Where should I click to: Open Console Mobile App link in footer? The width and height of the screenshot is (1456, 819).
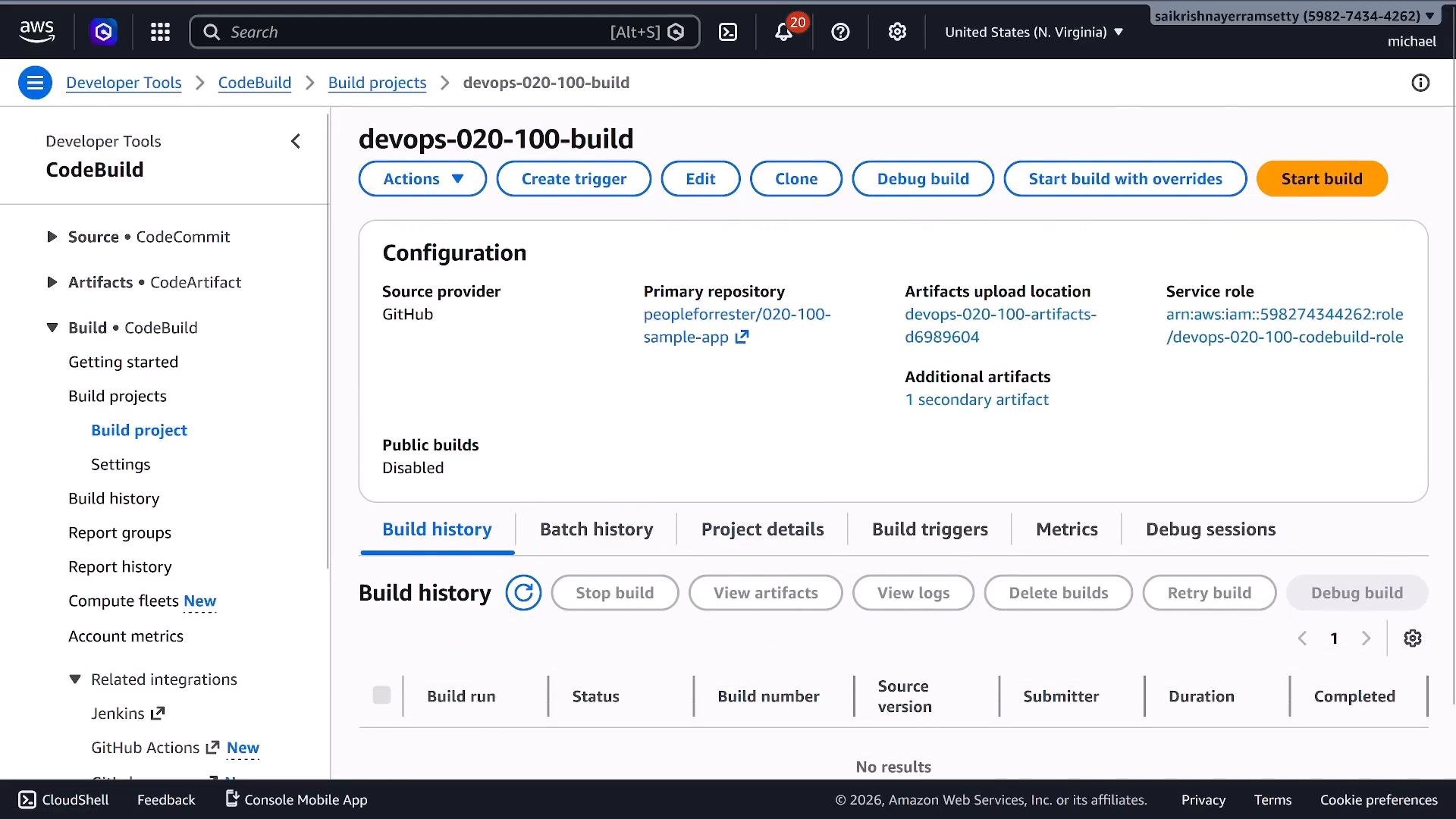[x=297, y=799]
